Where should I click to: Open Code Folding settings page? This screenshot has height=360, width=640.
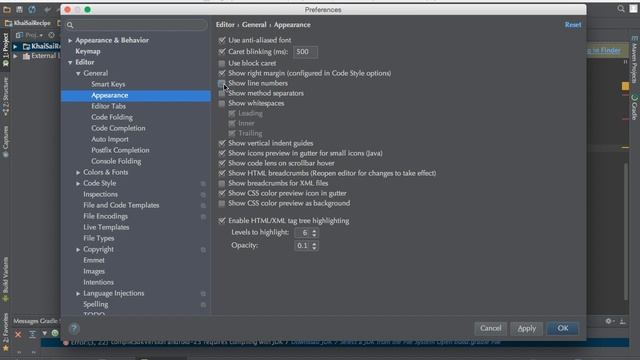pyautogui.click(x=112, y=117)
